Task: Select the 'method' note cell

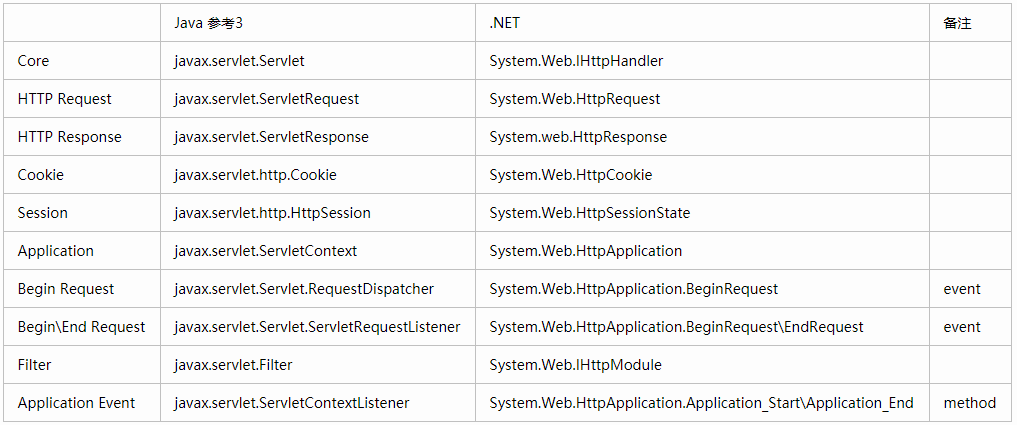Action: click(x=970, y=402)
